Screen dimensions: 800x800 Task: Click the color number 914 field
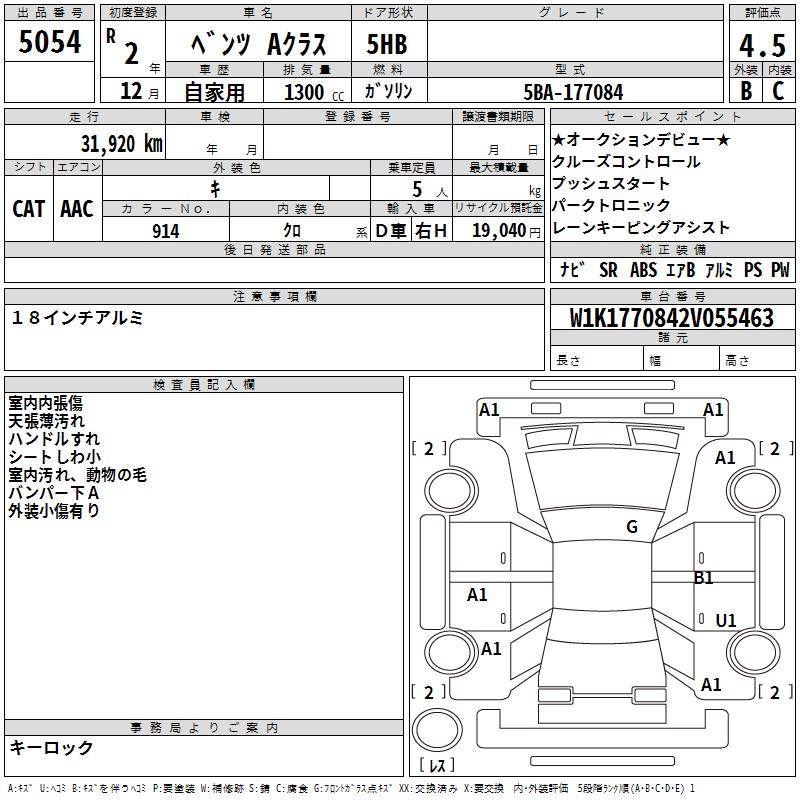(x=166, y=231)
